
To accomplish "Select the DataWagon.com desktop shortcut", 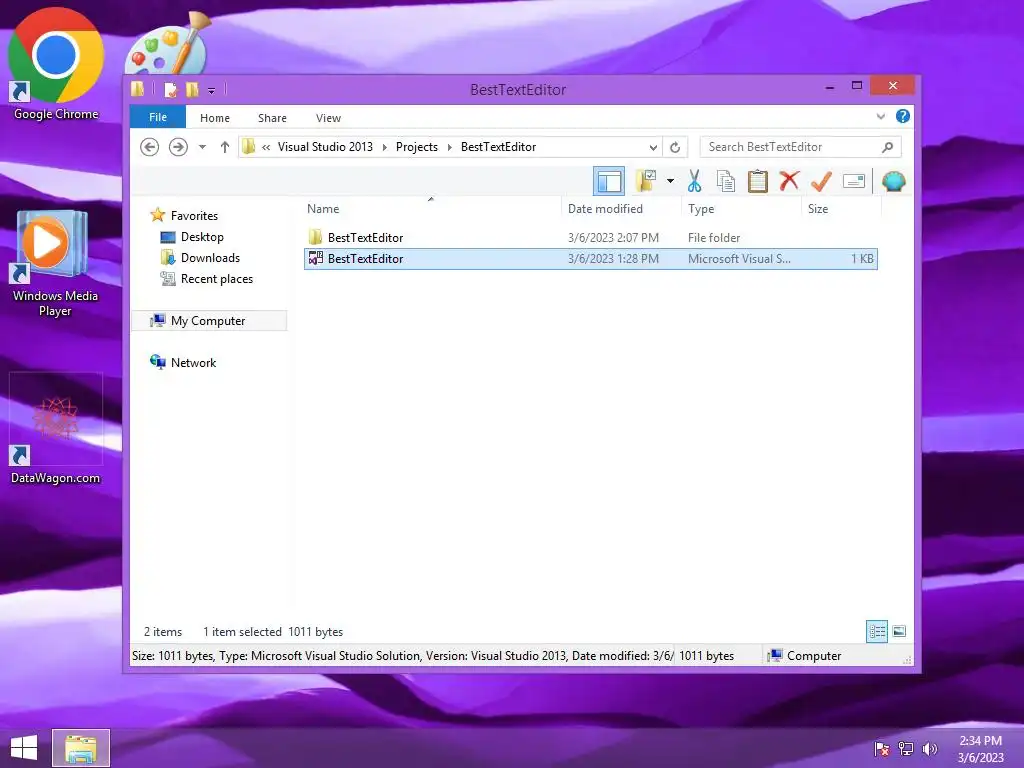I will tap(56, 430).
